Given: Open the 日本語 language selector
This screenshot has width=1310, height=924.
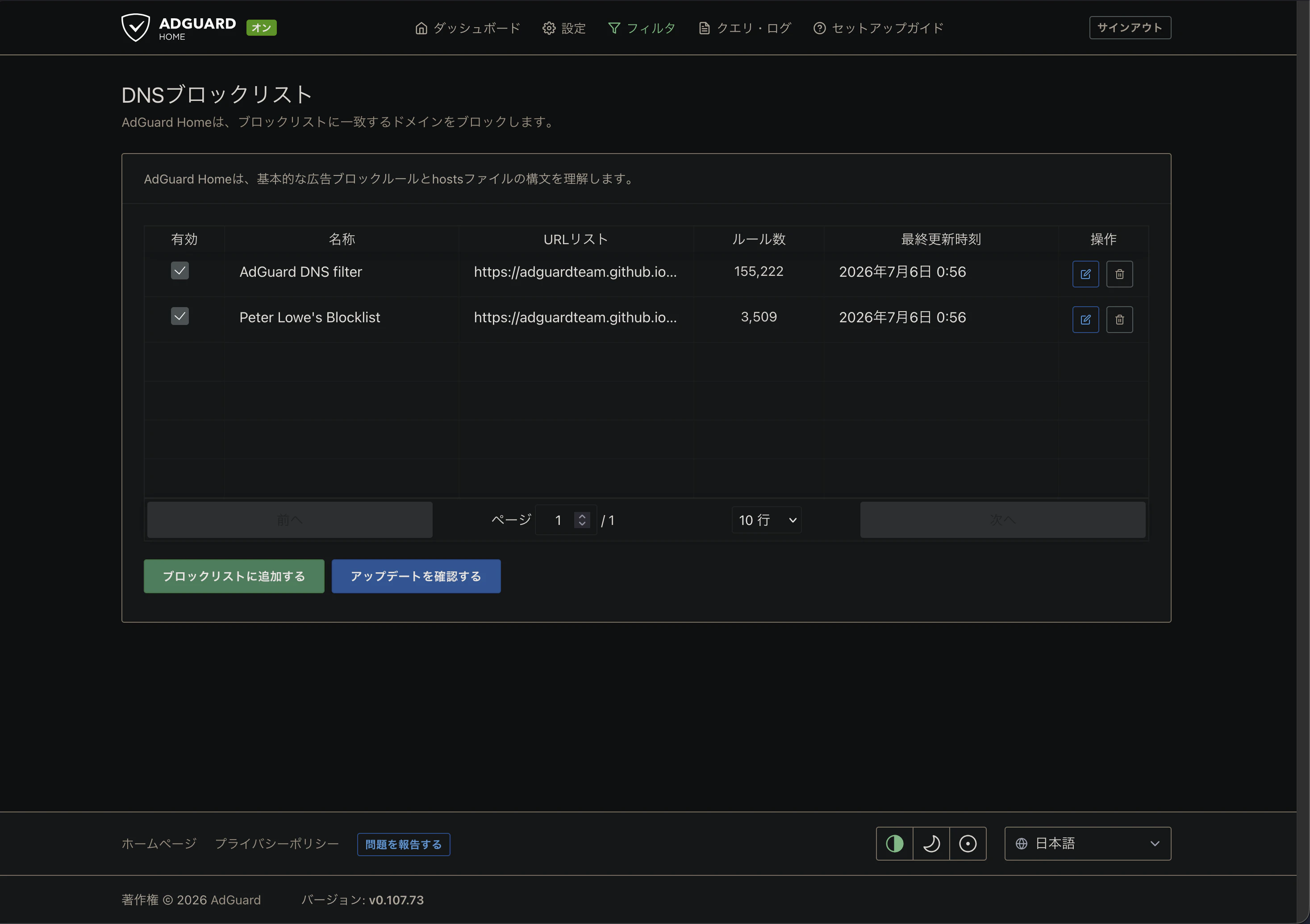Looking at the screenshot, I should point(1088,844).
